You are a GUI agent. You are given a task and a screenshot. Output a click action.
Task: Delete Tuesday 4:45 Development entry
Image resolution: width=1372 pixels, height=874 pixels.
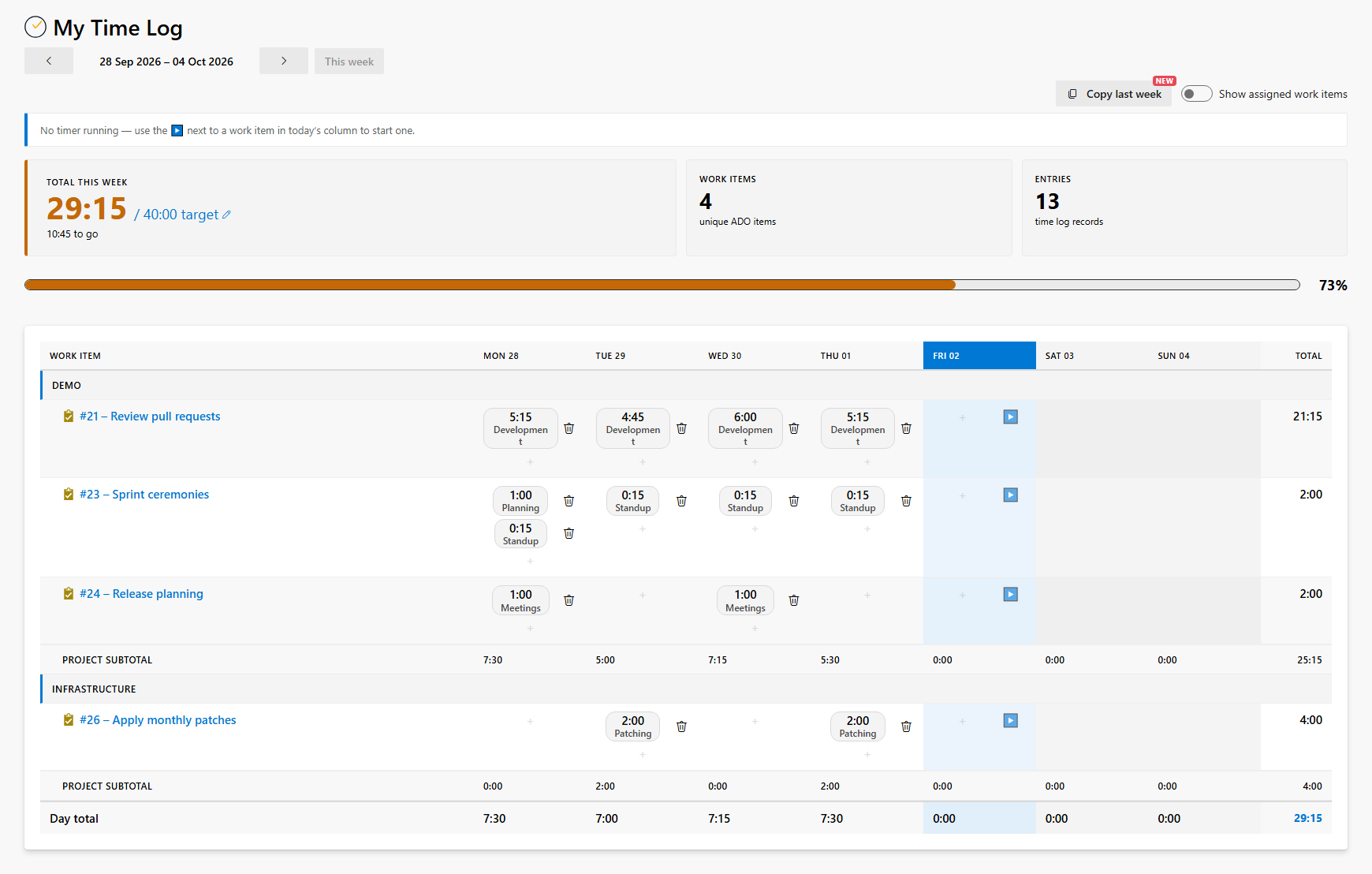[681, 428]
